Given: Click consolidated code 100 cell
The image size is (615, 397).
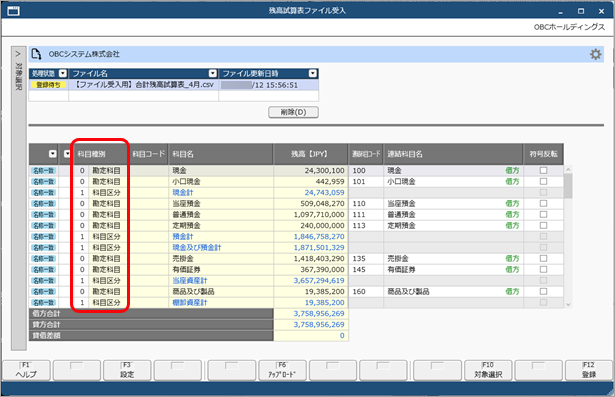Looking at the screenshot, I should tap(366, 170).
